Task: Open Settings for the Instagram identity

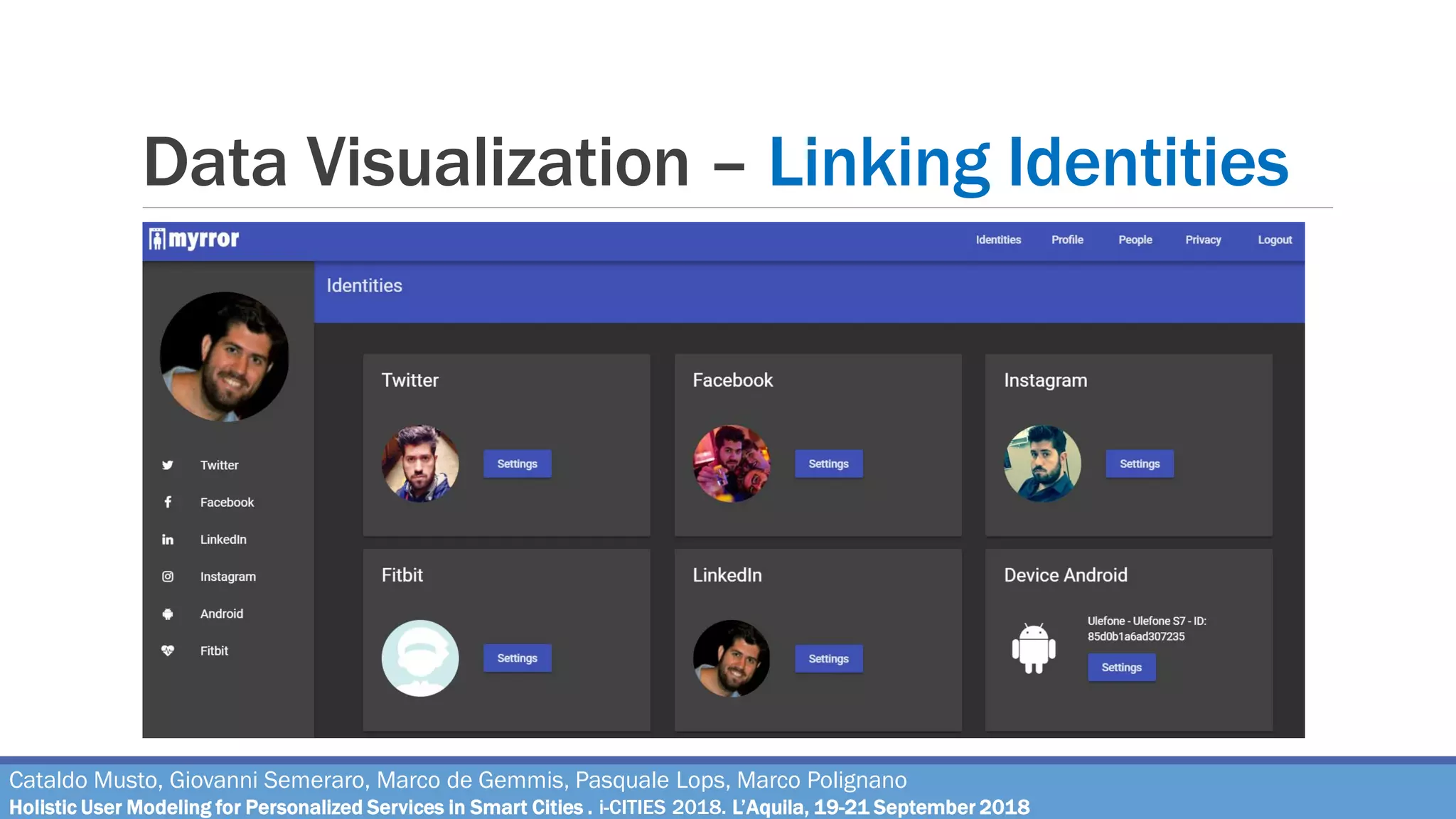Action: point(1140,464)
